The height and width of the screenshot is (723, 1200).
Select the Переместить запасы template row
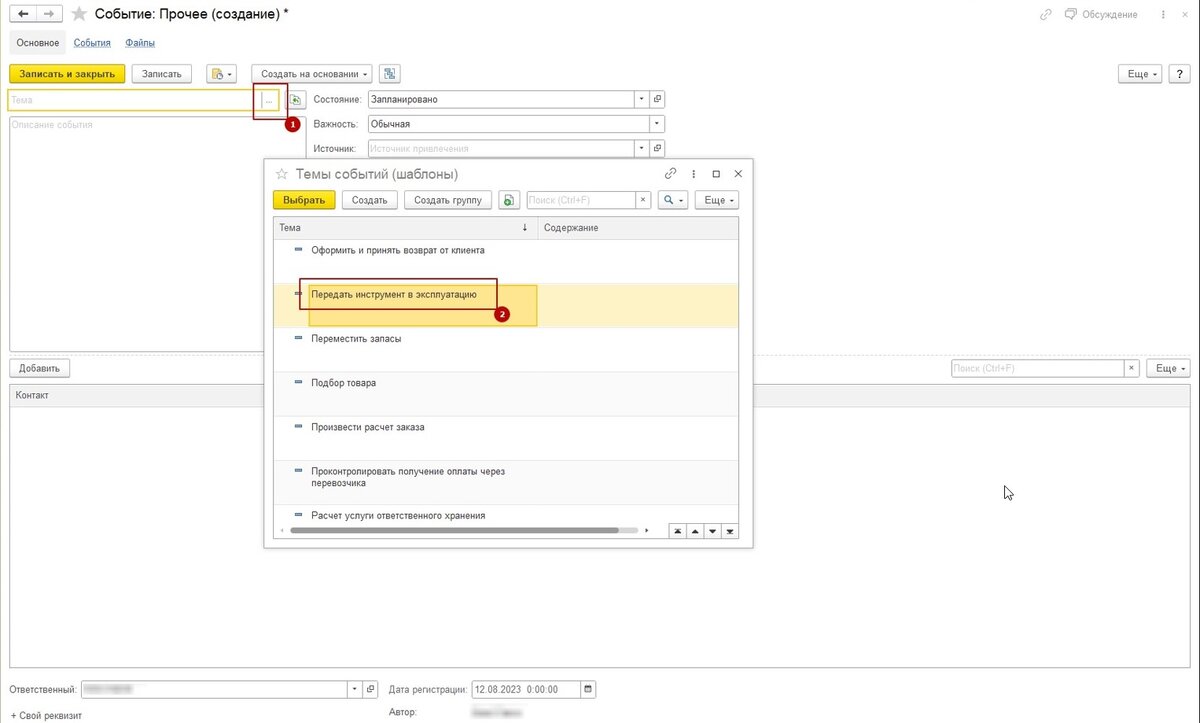tap(356, 339)
